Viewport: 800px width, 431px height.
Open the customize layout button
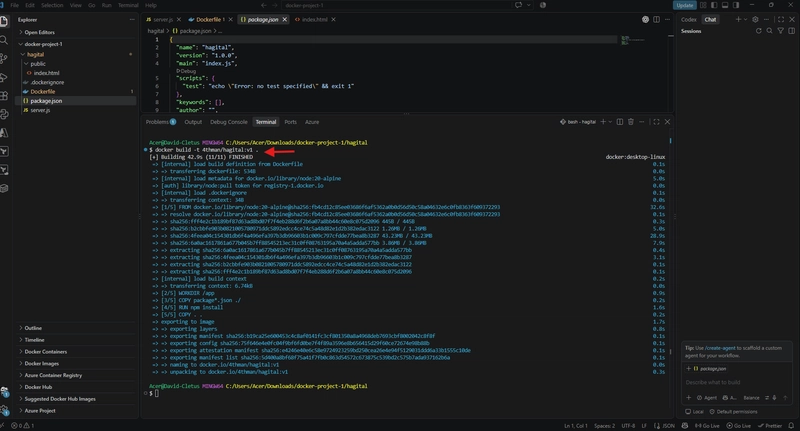pyautogui.click(x=703, y=5)
